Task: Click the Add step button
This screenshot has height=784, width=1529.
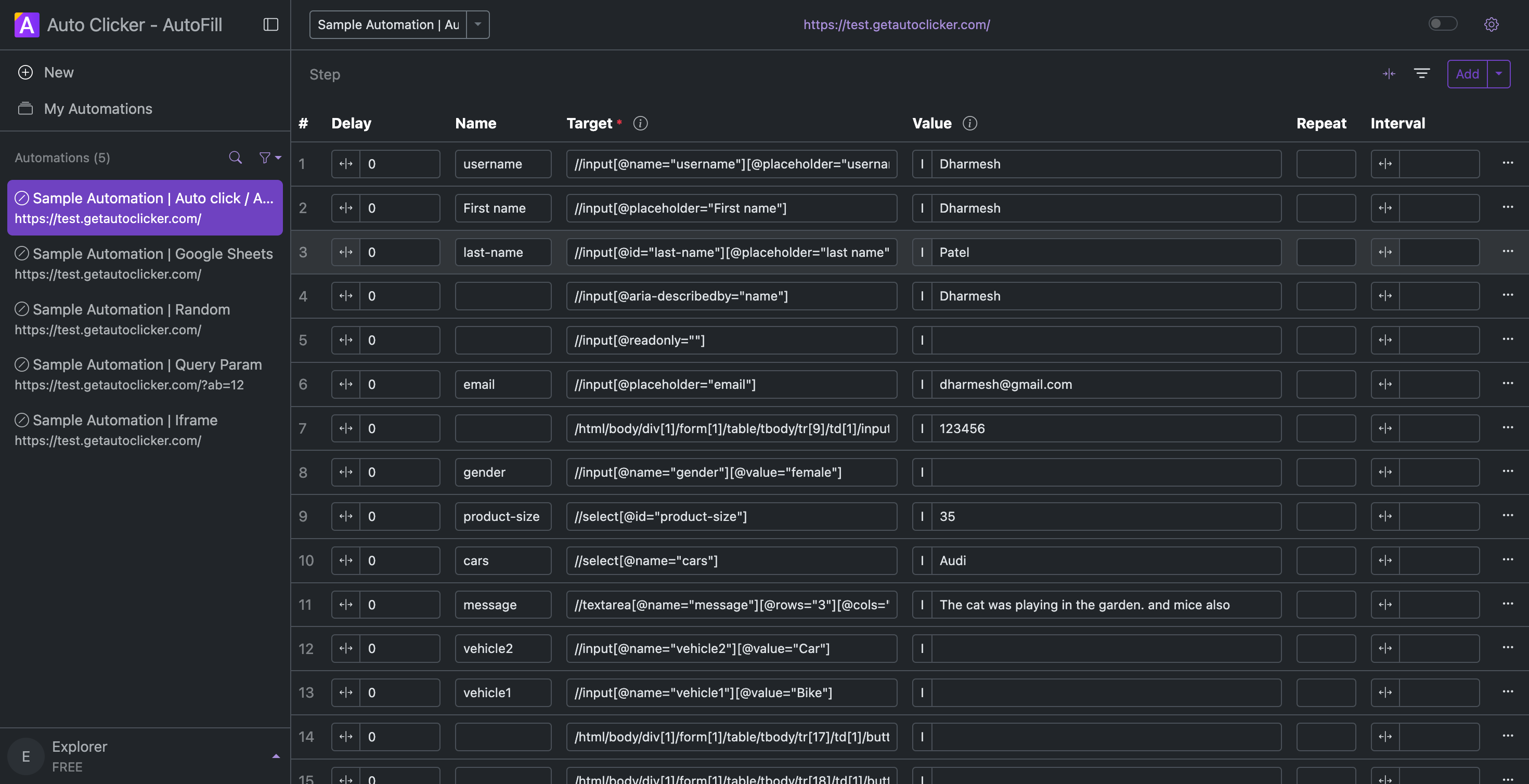Action: (1467, 74)
